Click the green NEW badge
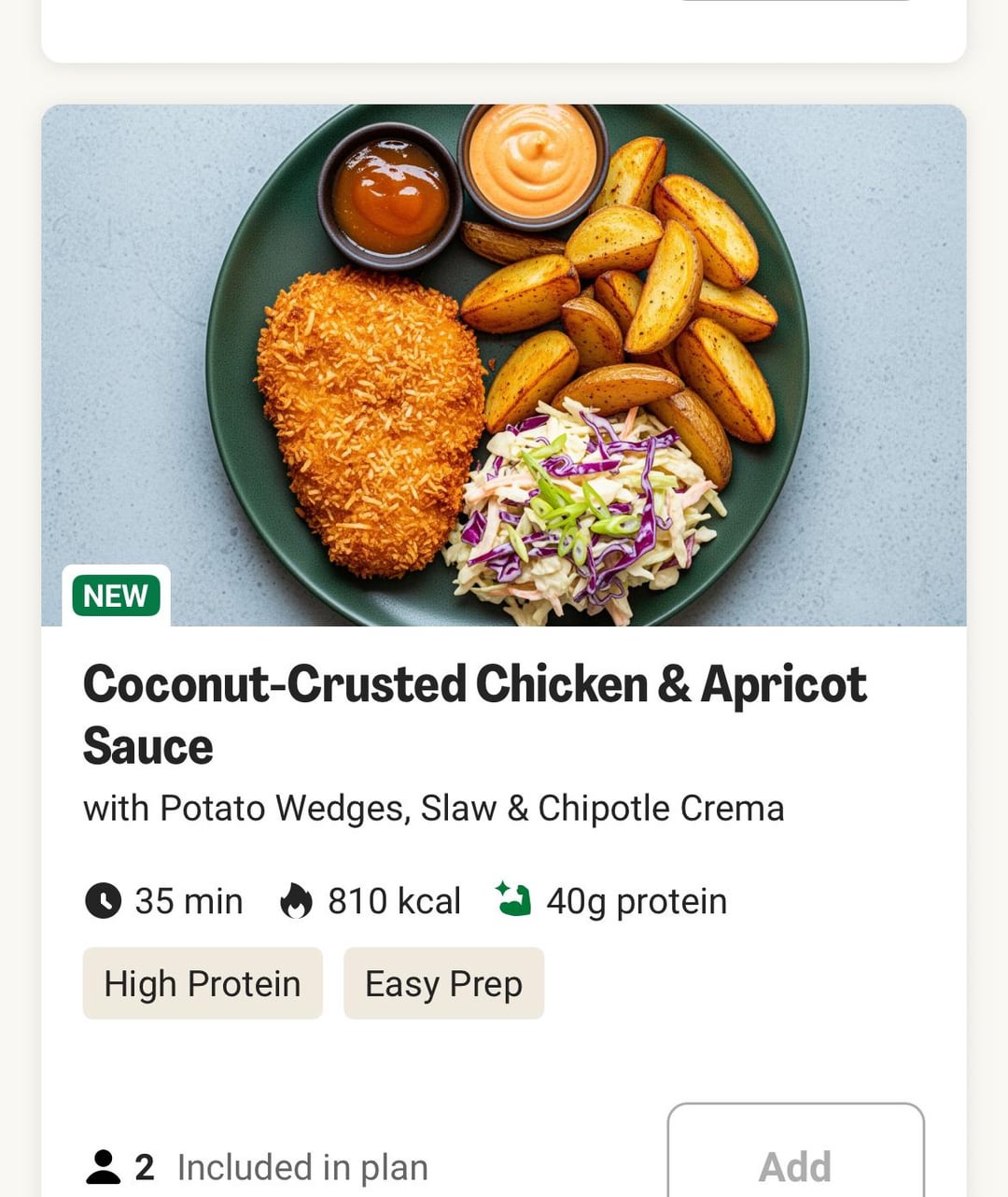This screenshot has height=1197, width=1008. pyautogui.click(x=117, y=595)
